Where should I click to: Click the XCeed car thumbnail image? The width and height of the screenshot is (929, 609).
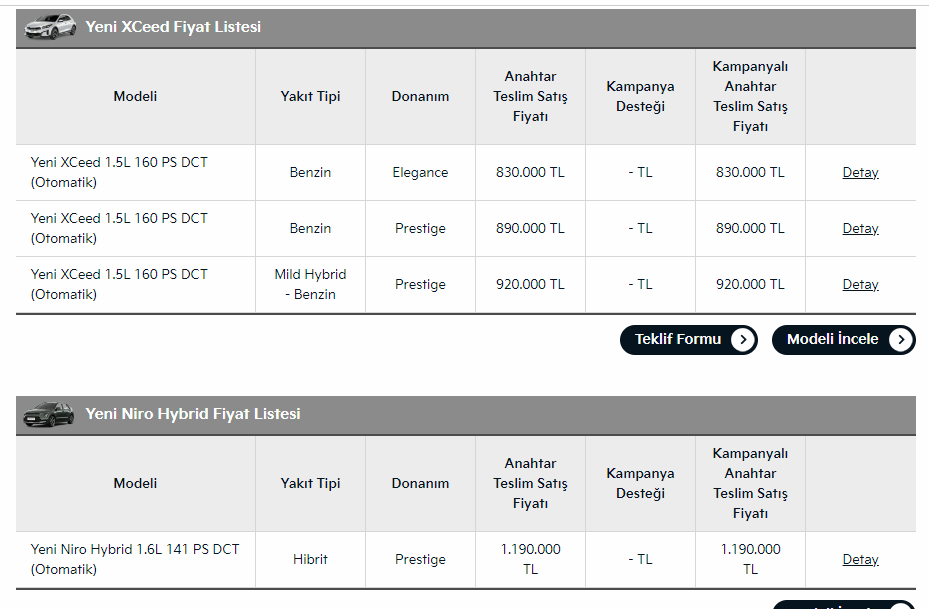[50, 27]
